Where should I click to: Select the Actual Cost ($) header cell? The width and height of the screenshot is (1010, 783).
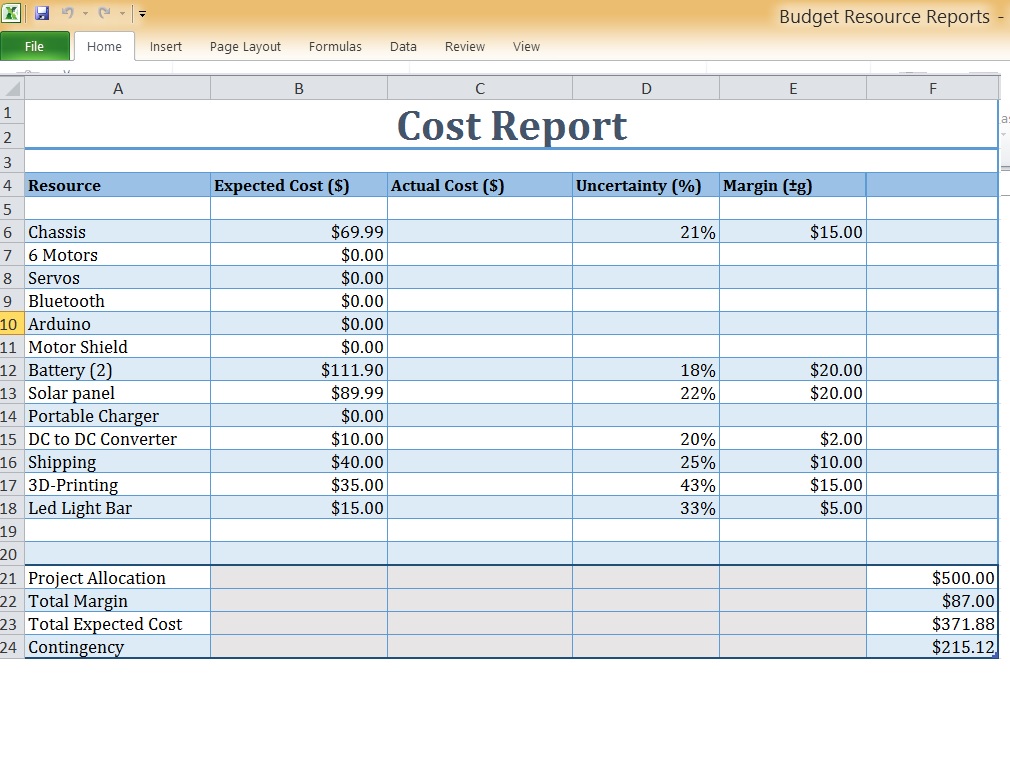click(480, 185)
